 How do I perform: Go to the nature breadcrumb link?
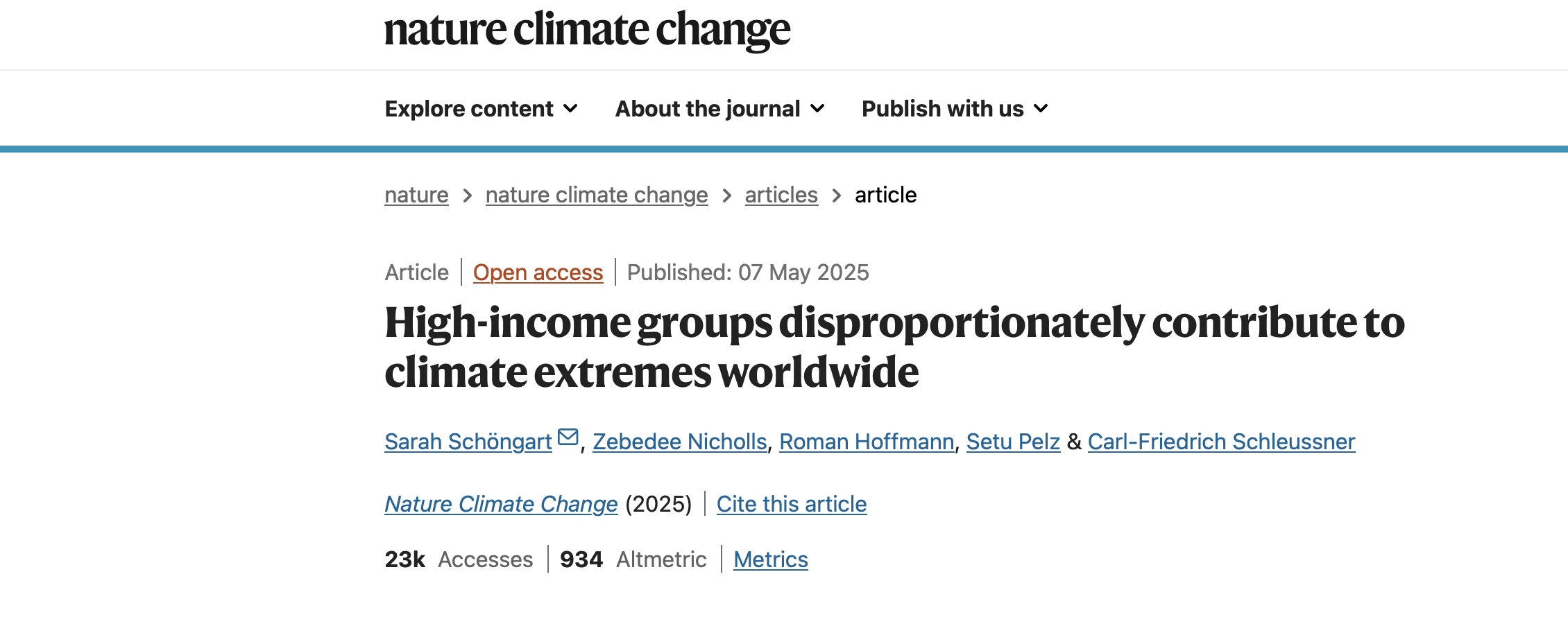point(416,195)
